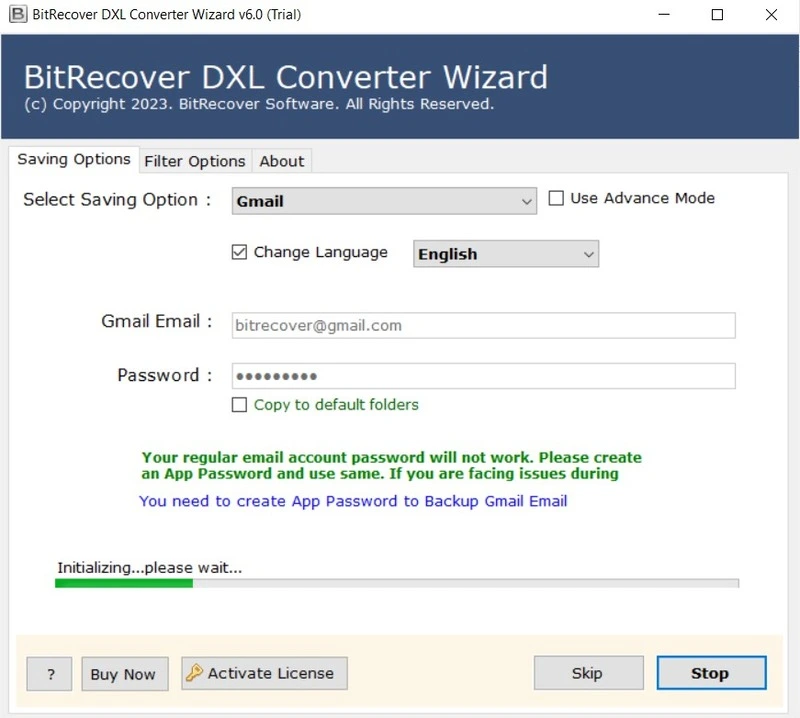
Task: Focus the Gmail Email input field
Action: [483, 326]
